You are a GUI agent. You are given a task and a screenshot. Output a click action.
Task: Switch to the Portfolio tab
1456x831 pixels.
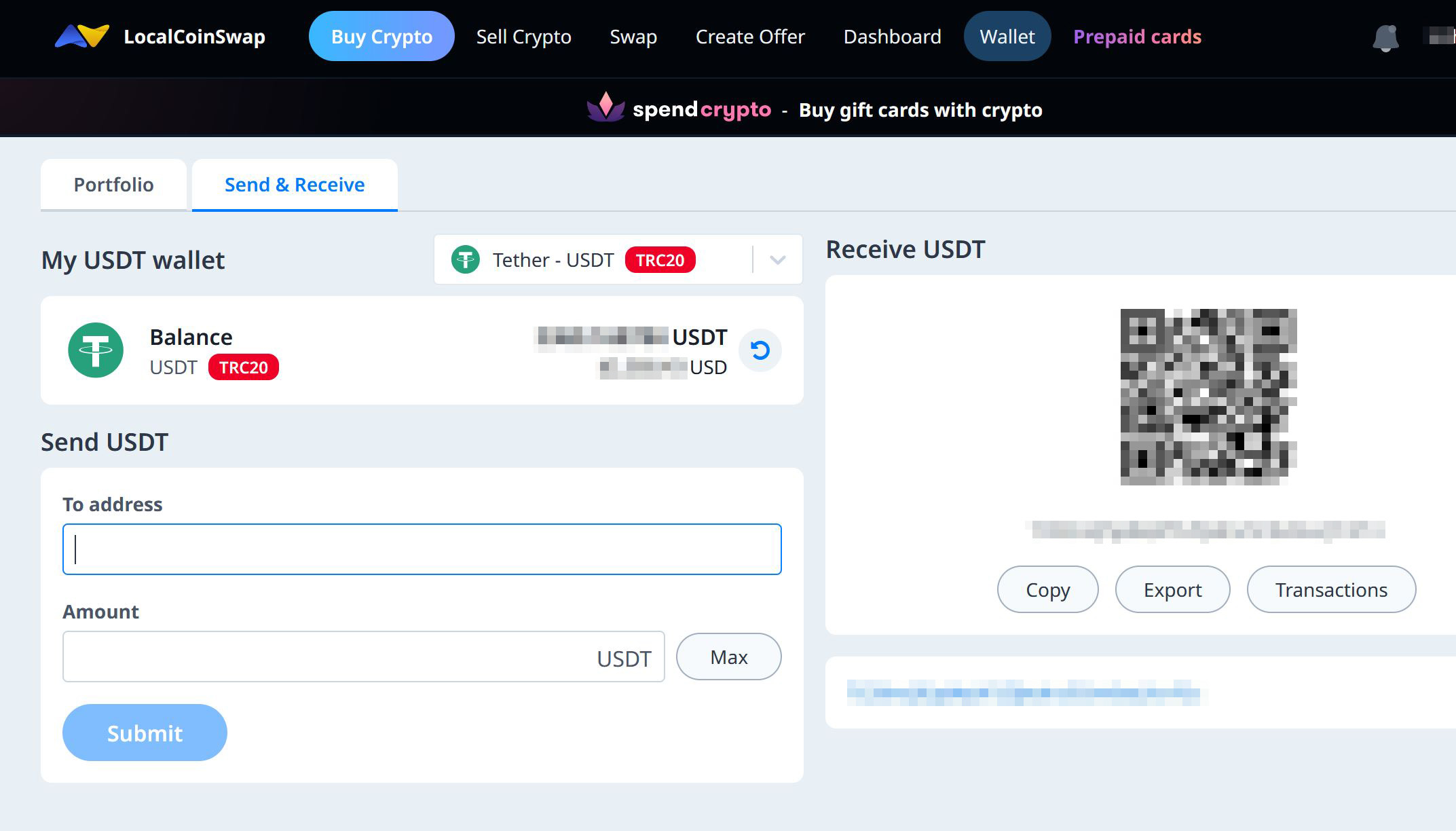[113, 185]
